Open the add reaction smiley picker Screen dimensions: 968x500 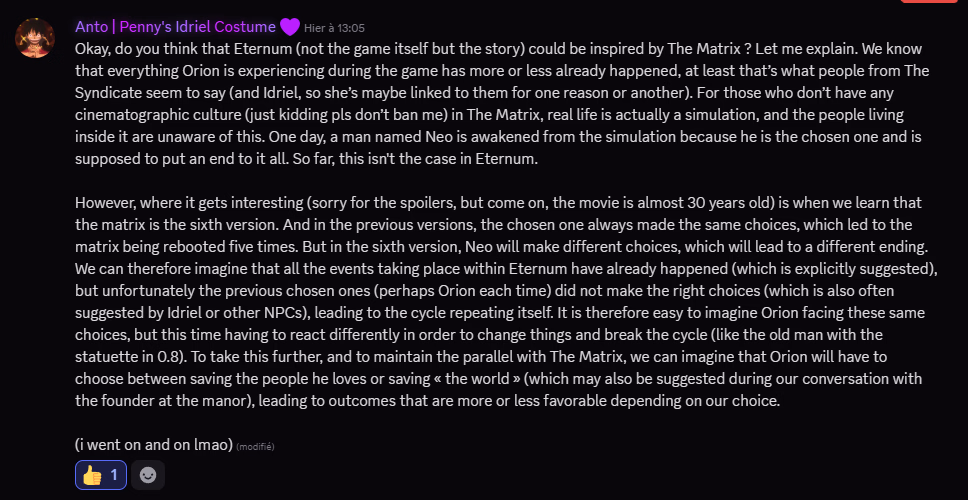pos(148,475)
